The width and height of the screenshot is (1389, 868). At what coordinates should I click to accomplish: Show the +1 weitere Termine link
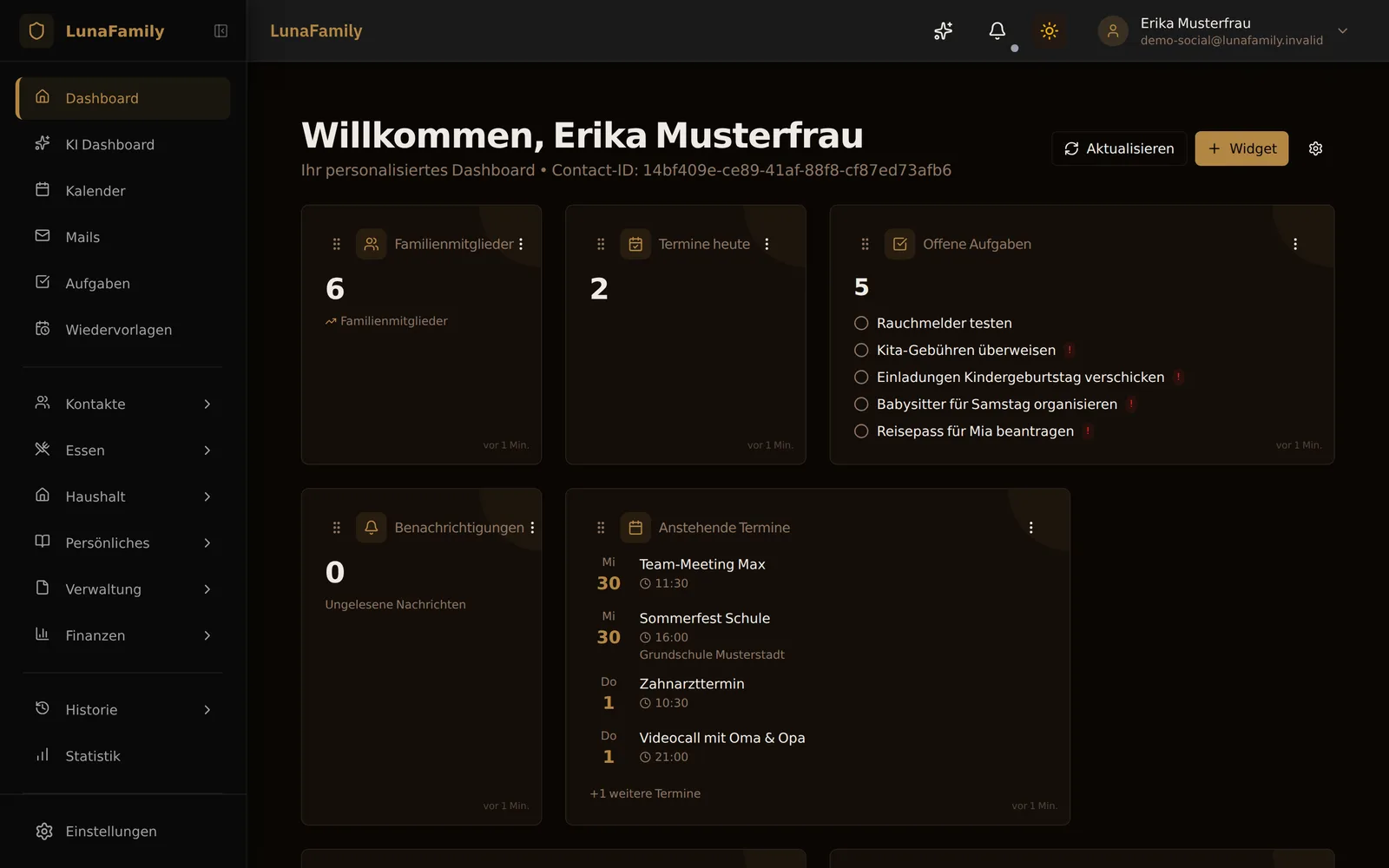645,793
